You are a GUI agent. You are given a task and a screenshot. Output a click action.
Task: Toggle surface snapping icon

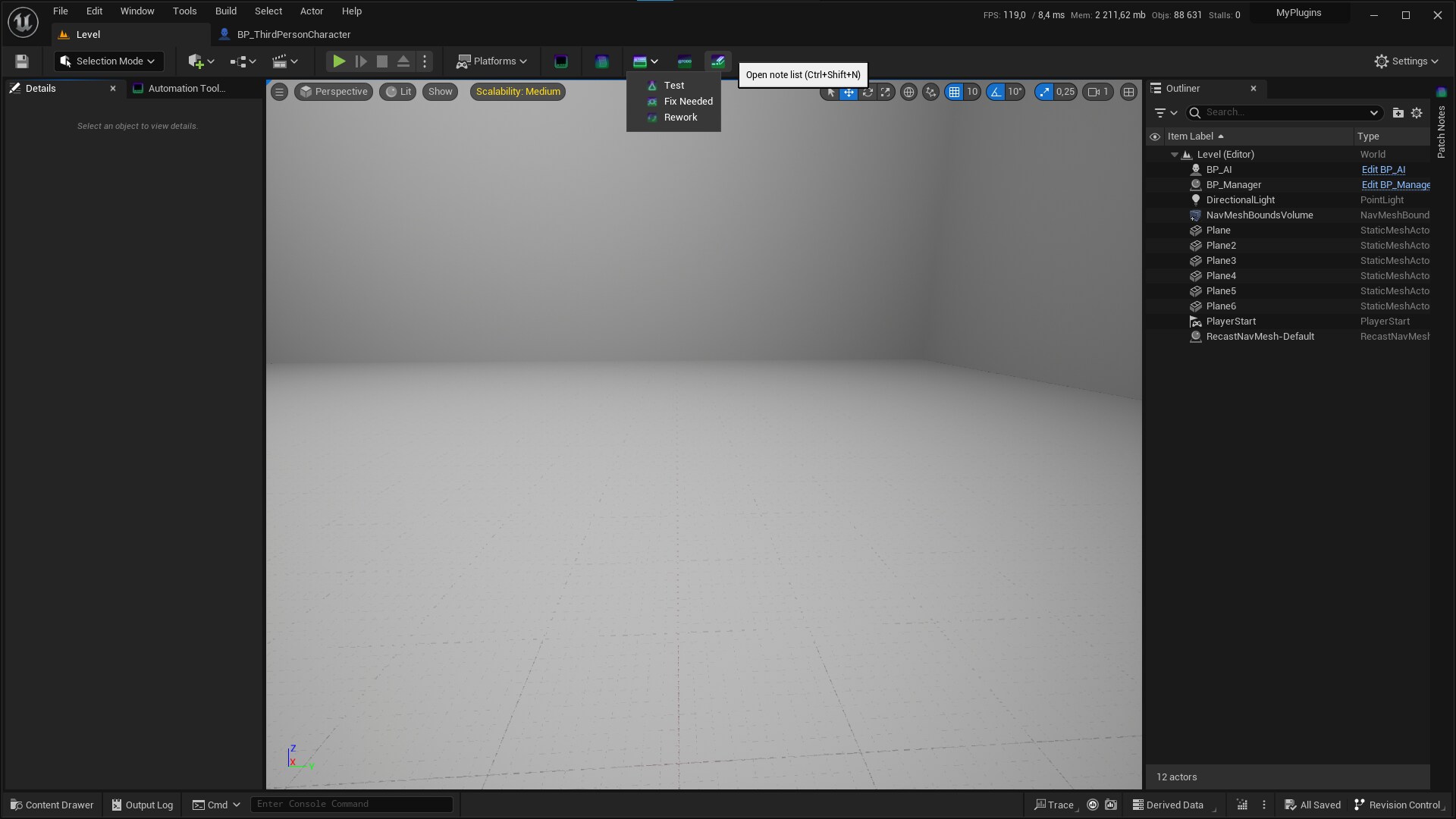(x=930, y=93)
